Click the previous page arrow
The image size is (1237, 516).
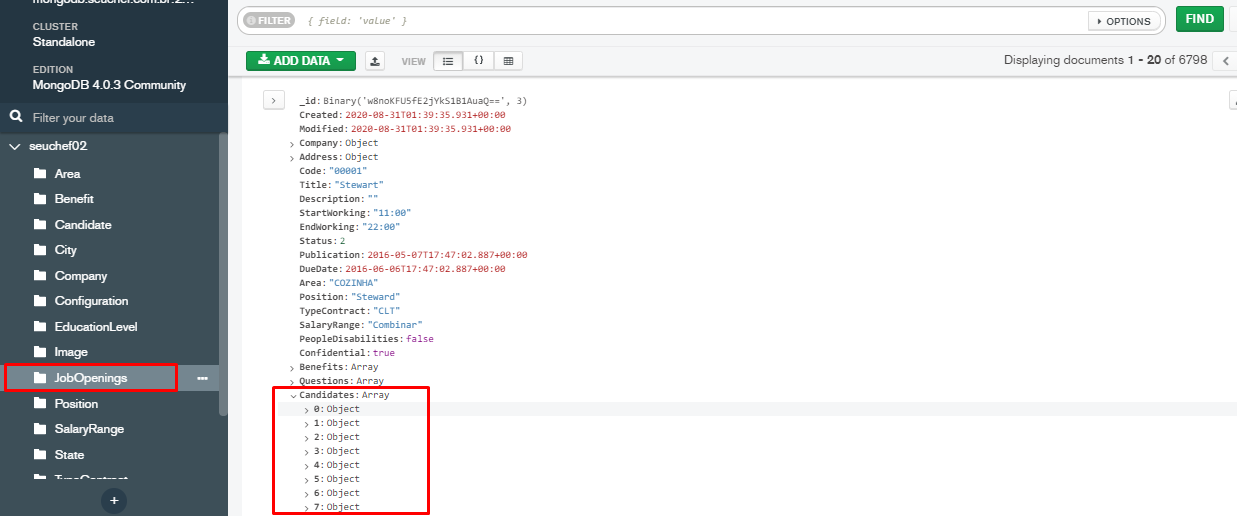pos(1225,61)
